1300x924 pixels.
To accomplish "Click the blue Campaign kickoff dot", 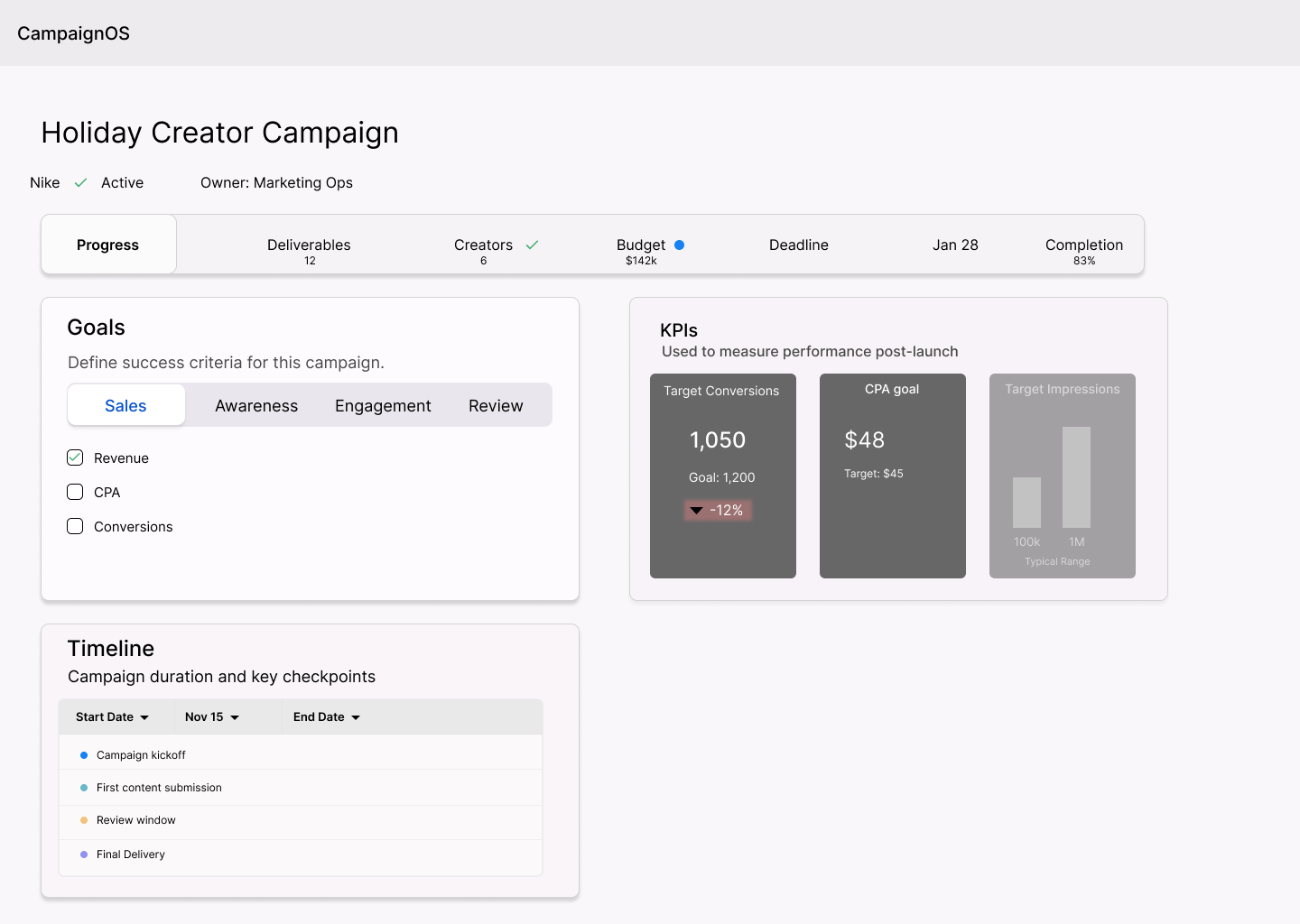I will [84, 755].
